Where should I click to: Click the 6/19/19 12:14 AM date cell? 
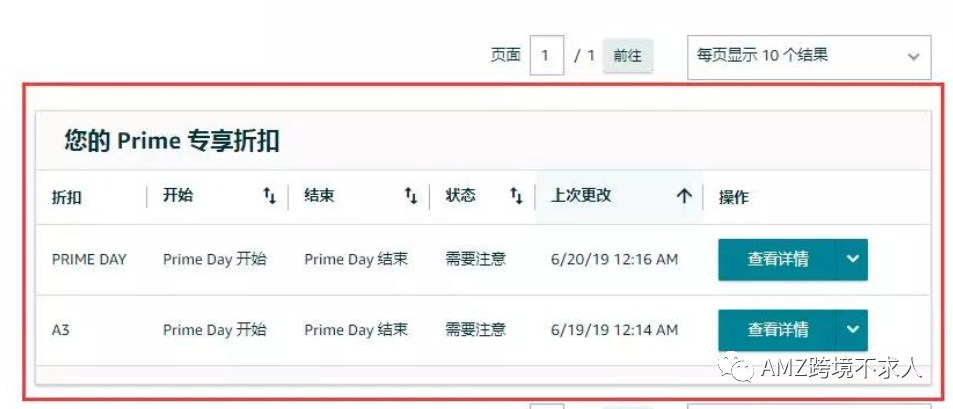(x=614, y=330)
